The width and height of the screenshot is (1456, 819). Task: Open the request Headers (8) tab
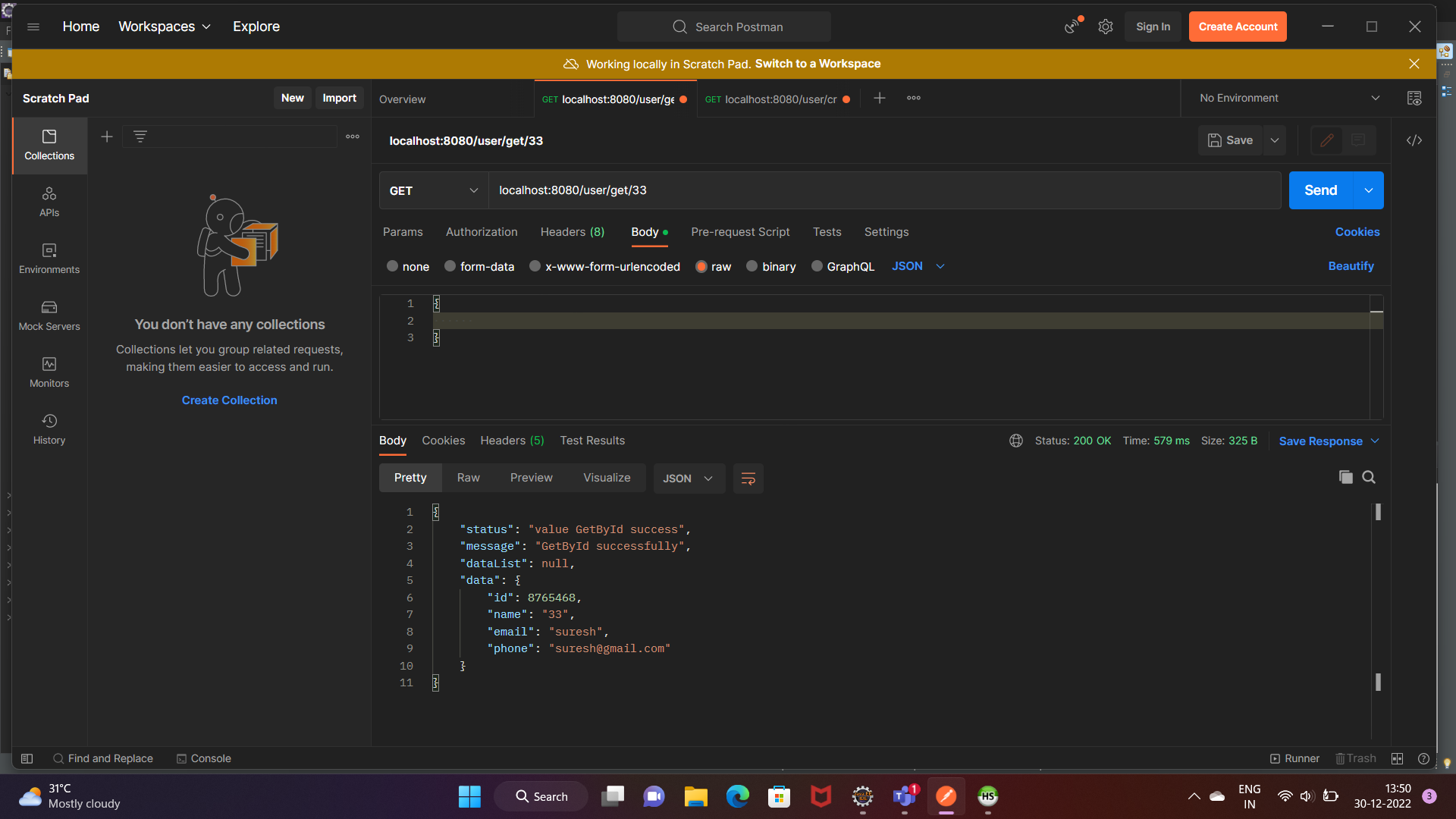coord(573,232)
